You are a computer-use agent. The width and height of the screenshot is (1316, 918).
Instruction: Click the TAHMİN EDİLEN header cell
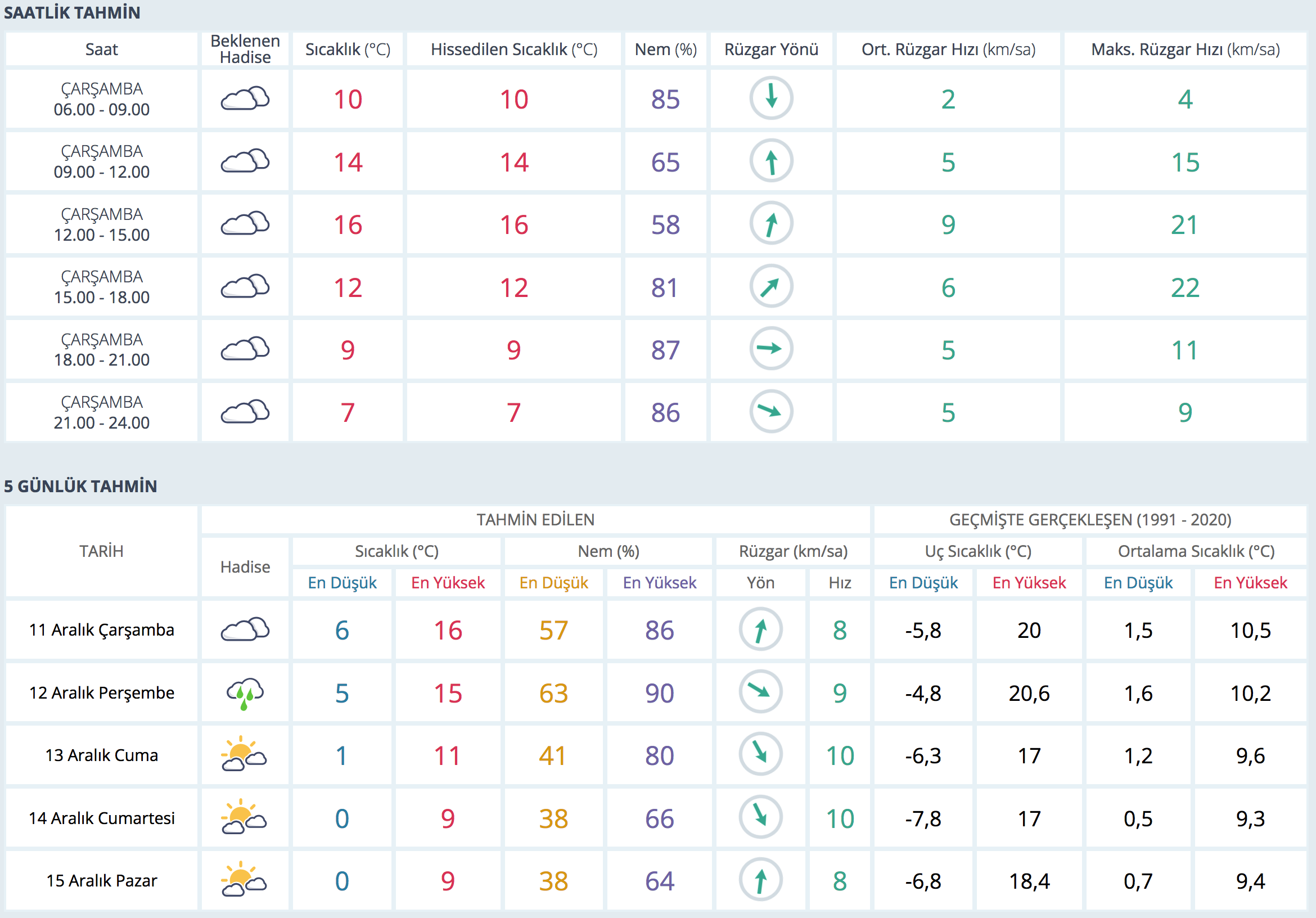(x=535, y=520)
